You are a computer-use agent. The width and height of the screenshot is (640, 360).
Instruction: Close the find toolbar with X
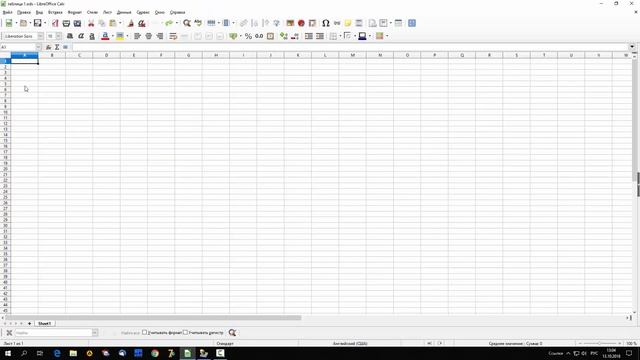click(x=9, y=333)
